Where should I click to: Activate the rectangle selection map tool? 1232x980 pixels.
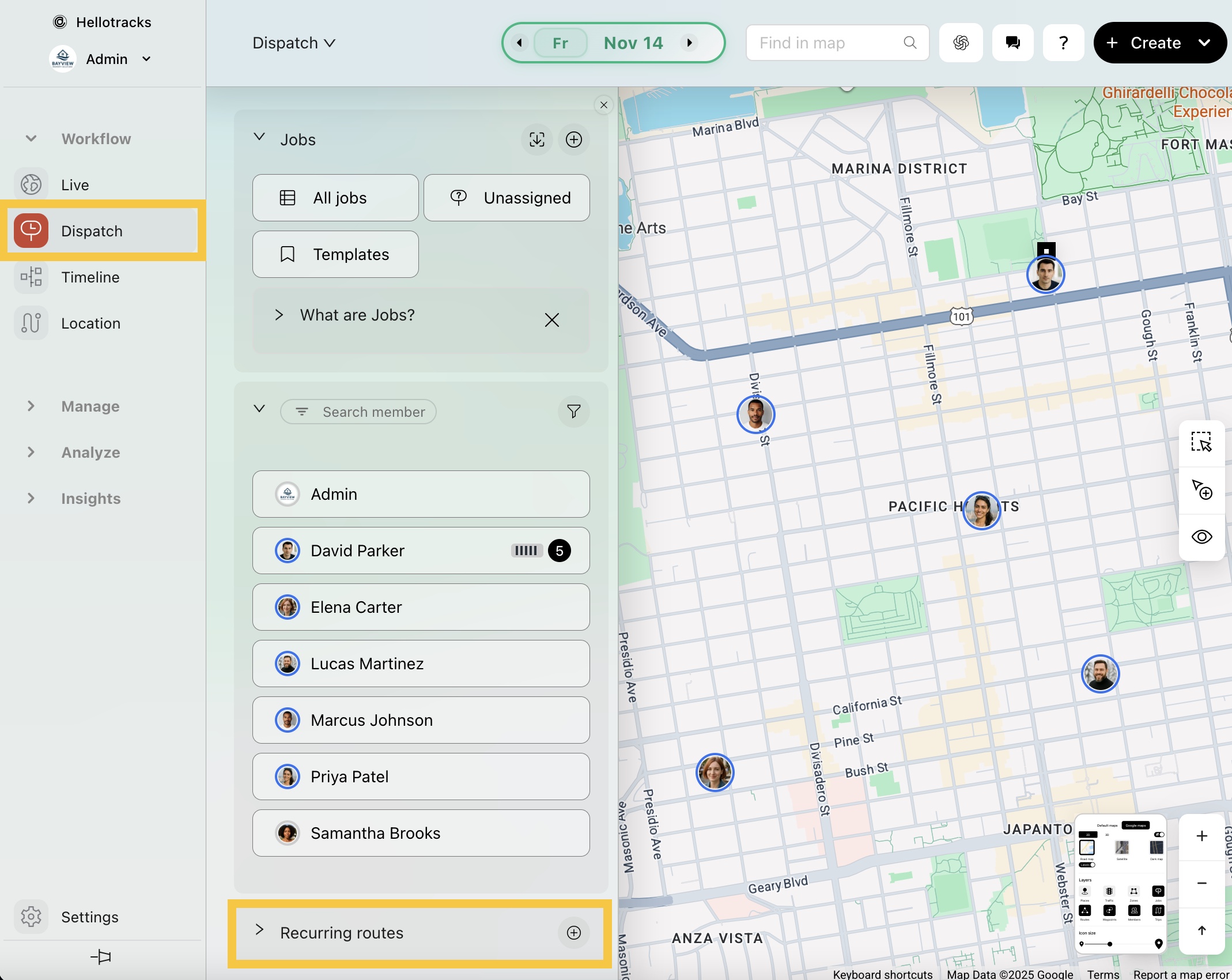(1201, 442)
